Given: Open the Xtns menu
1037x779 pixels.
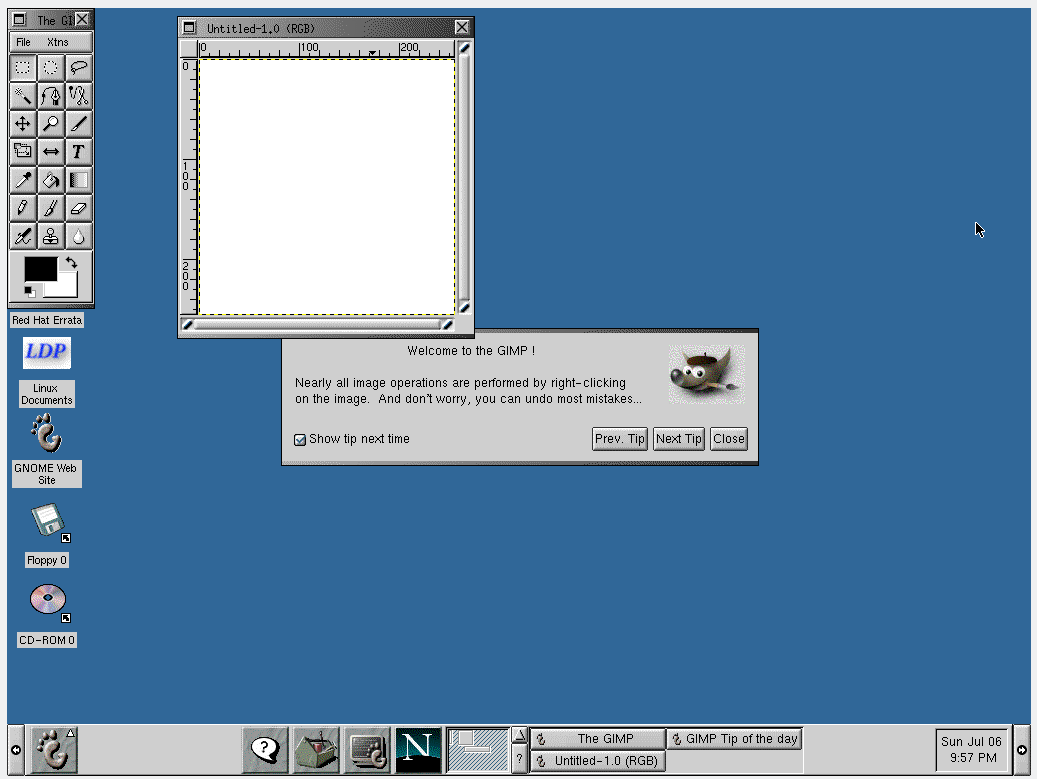Looking at the screenshot, I should (58, 42).
